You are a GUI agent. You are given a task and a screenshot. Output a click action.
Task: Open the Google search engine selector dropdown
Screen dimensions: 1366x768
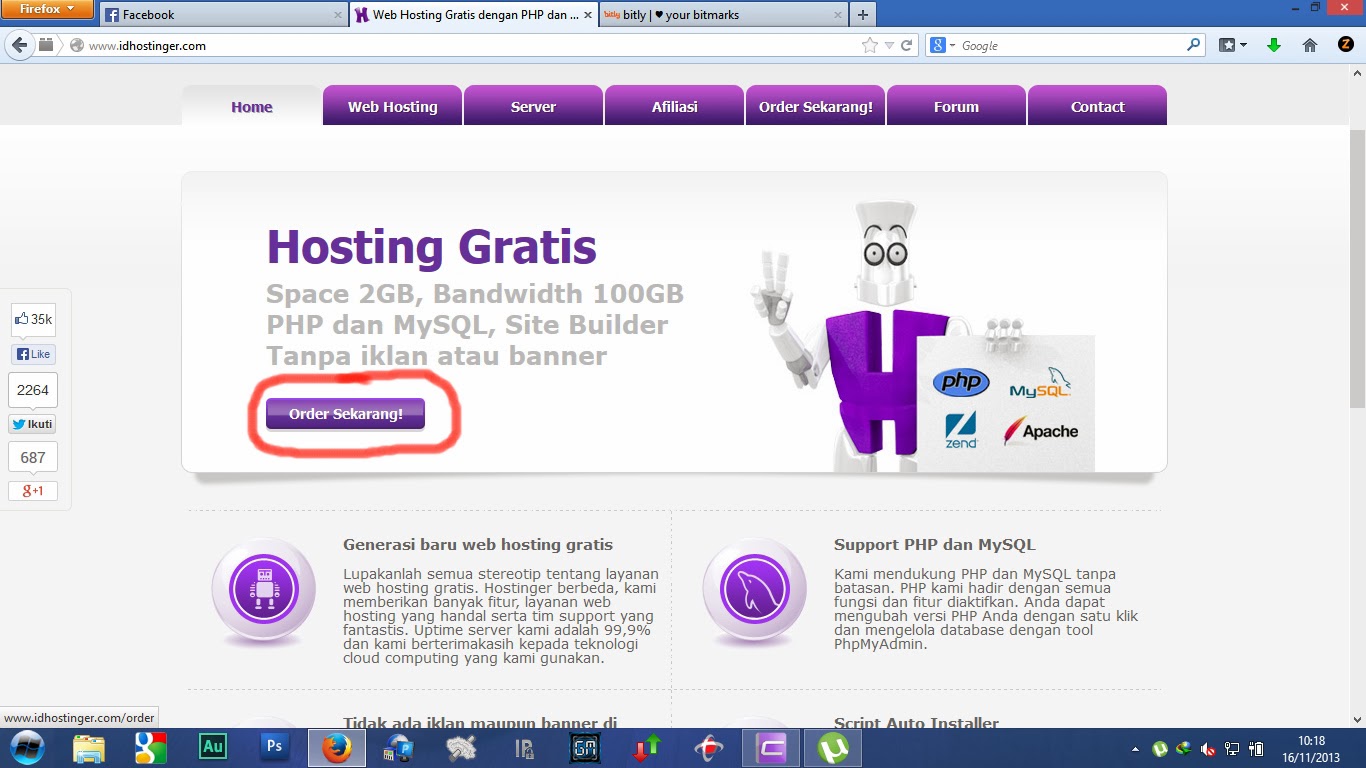[943, 45]
